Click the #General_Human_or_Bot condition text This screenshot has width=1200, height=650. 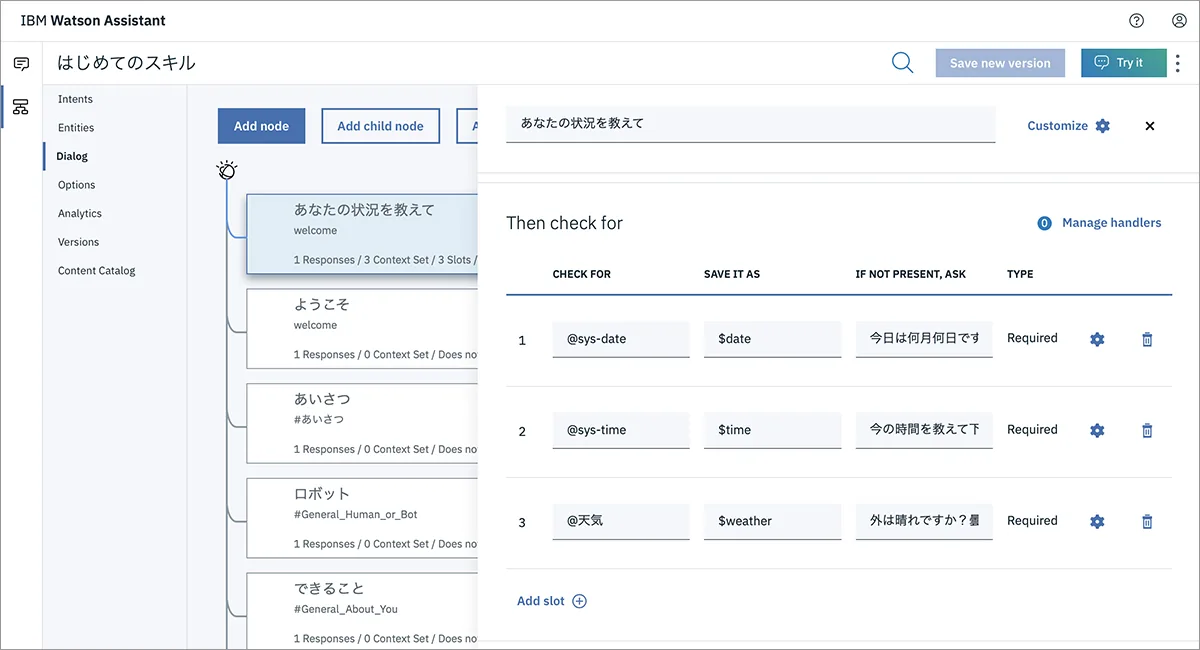click(x=356, y=514)
